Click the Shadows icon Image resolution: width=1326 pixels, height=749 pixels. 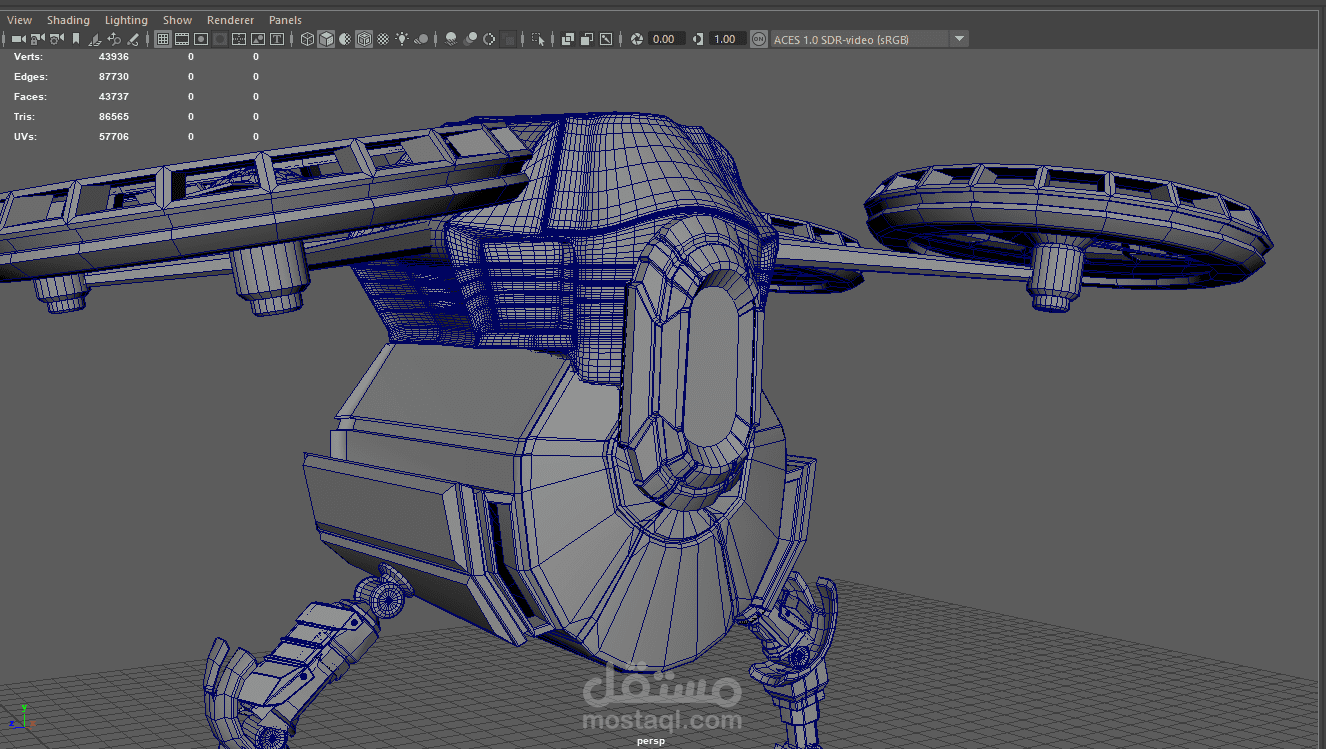[x=421, y=39]
